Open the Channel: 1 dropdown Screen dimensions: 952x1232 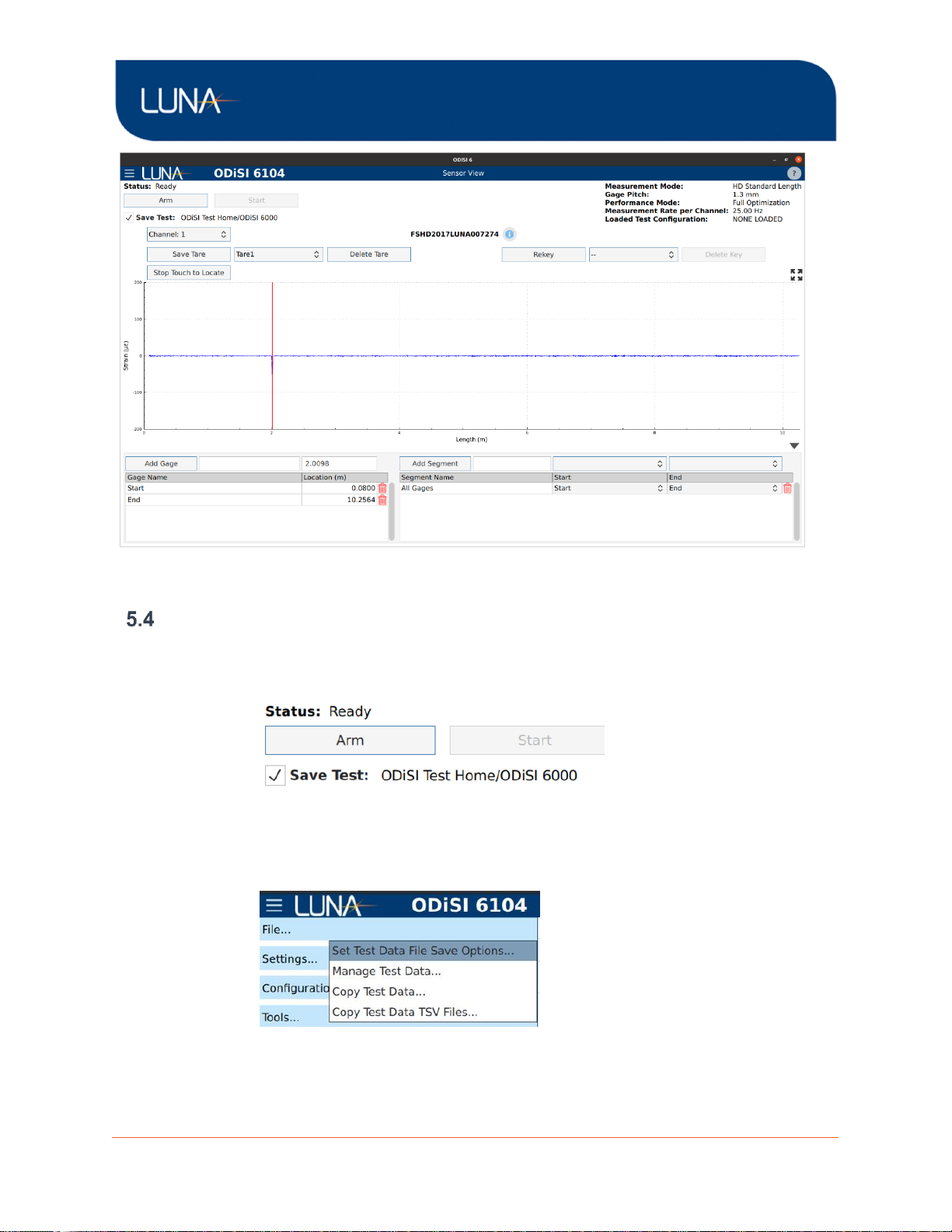[x=189, y=234]
